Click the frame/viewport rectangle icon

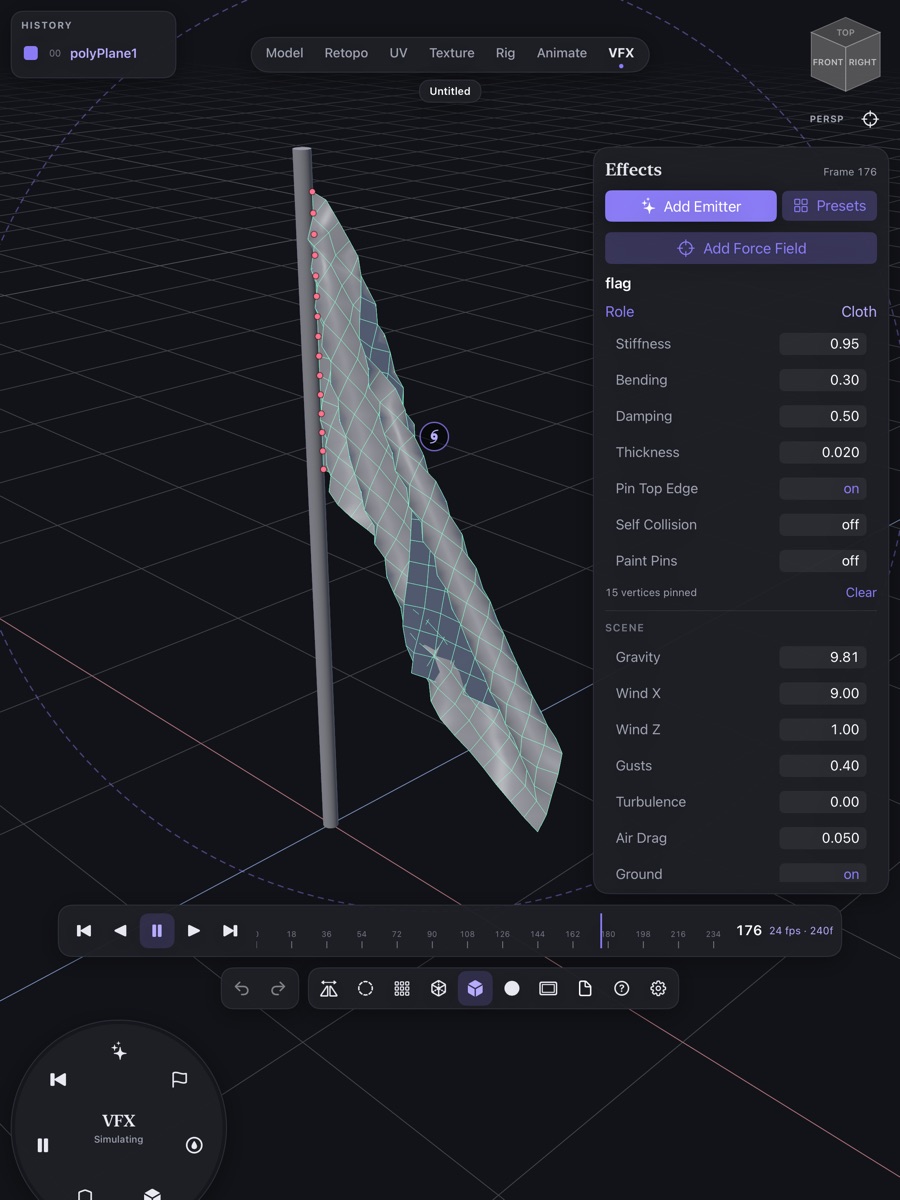coord(548,988)
